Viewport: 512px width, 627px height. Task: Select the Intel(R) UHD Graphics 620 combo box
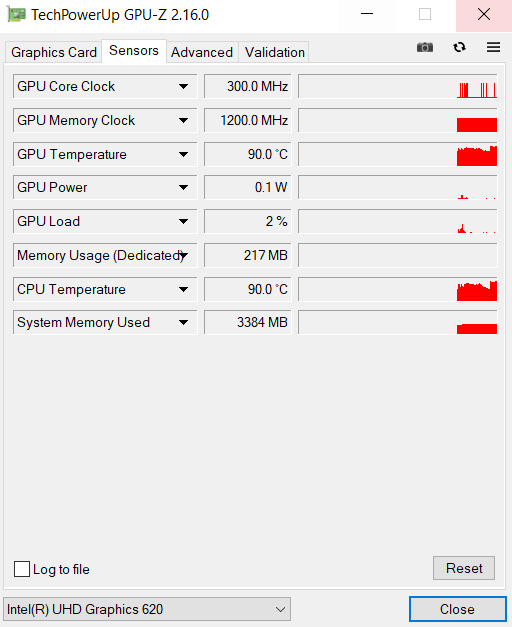pos(147,609)
